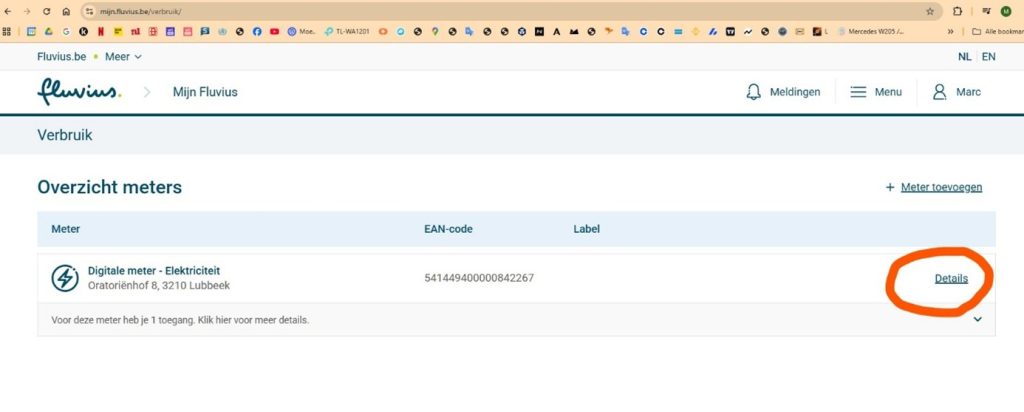Screen dimensions: 1024x412
Task: Reload the page in the browser
Action: pyautogui.click(x=47, y=11)
